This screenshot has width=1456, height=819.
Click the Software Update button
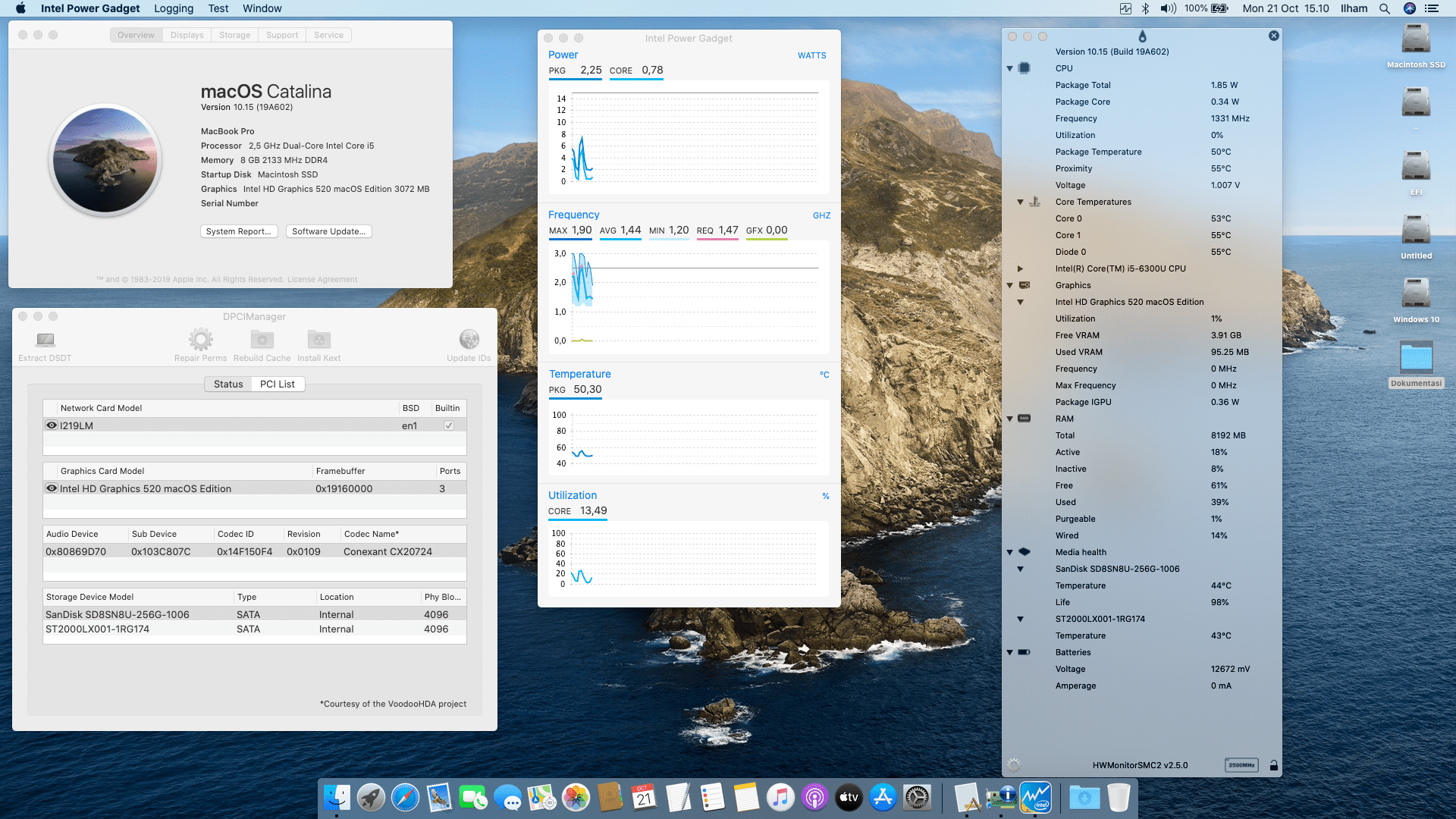[x=328, y=231]
